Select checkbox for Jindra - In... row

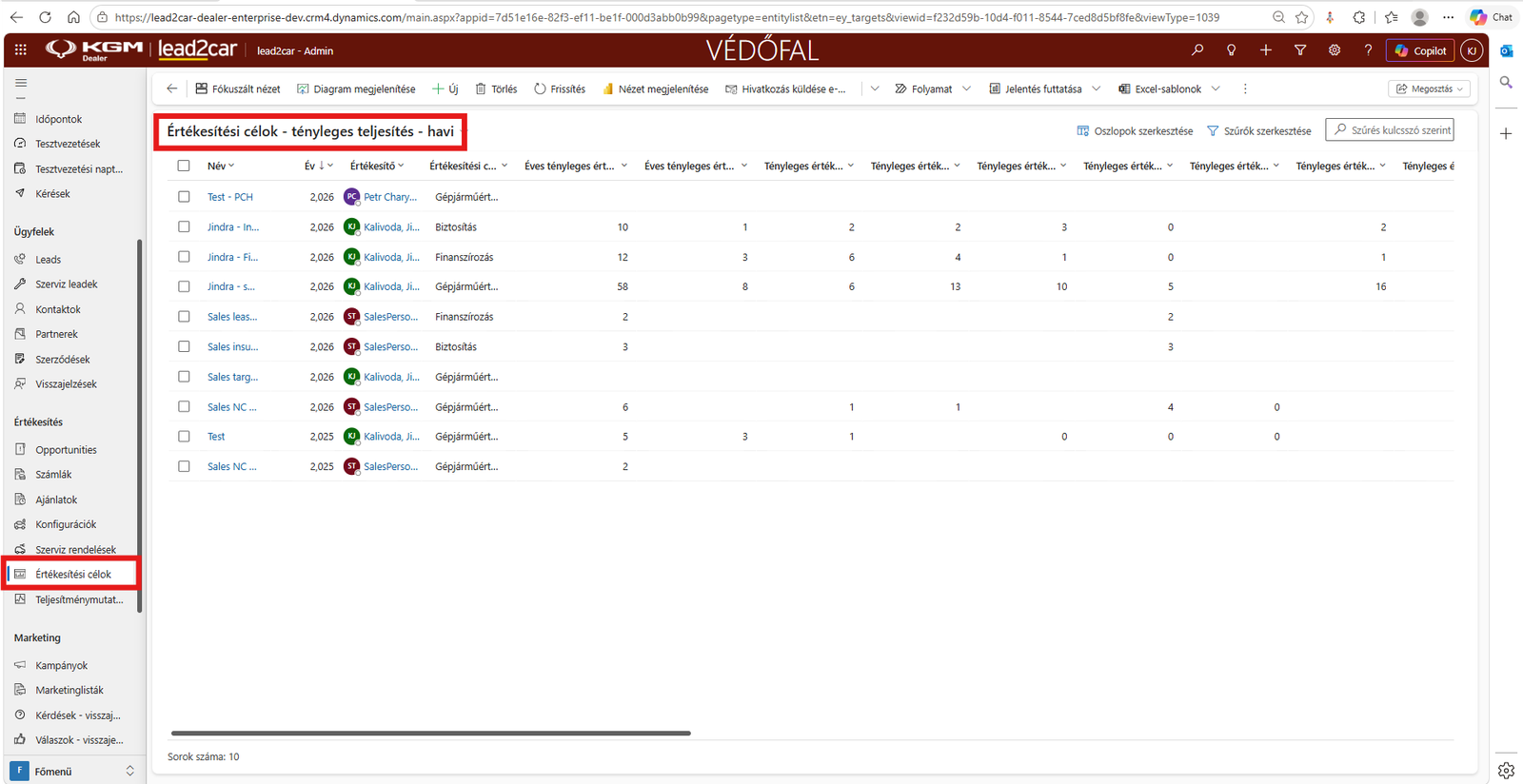click(x=184, y=226)
